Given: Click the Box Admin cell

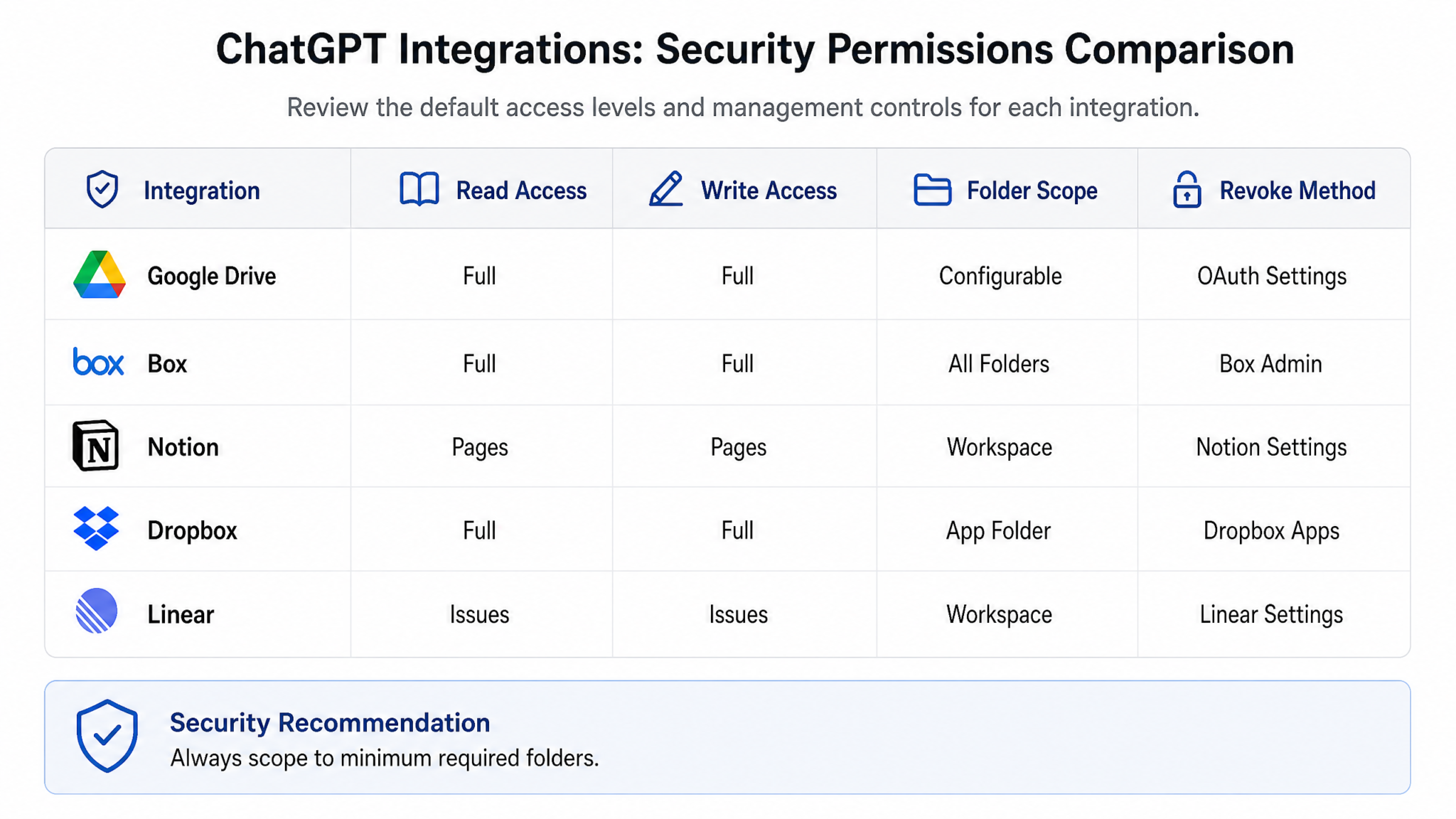Looking at the screenshot, I should coord(1270,364).
